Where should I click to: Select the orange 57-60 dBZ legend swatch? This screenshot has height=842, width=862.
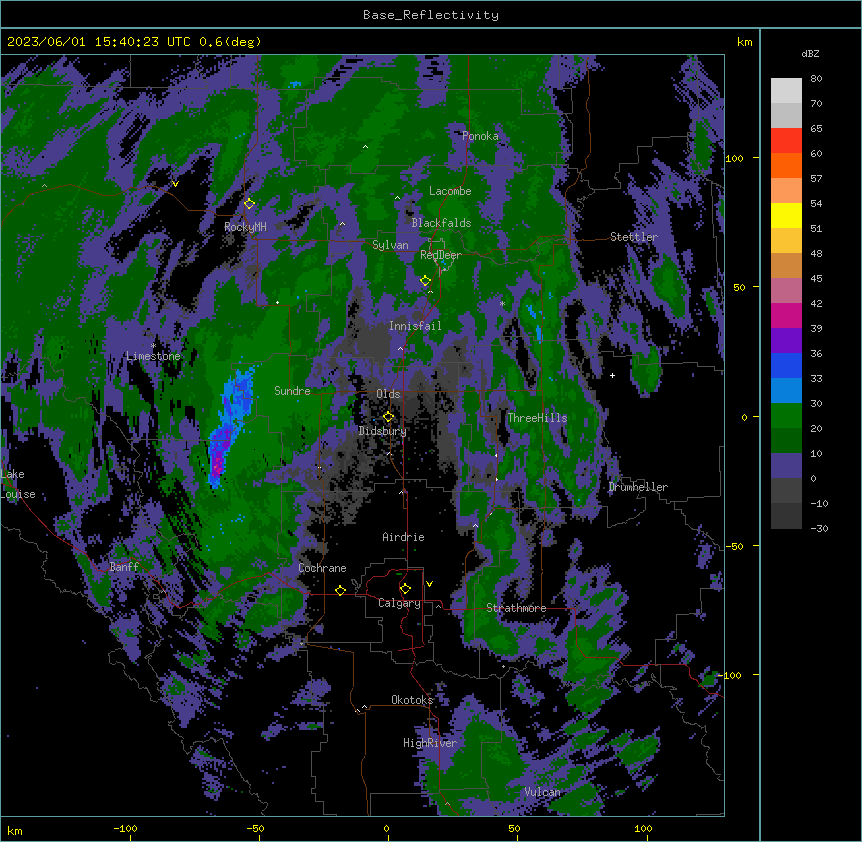click(786, 165)
